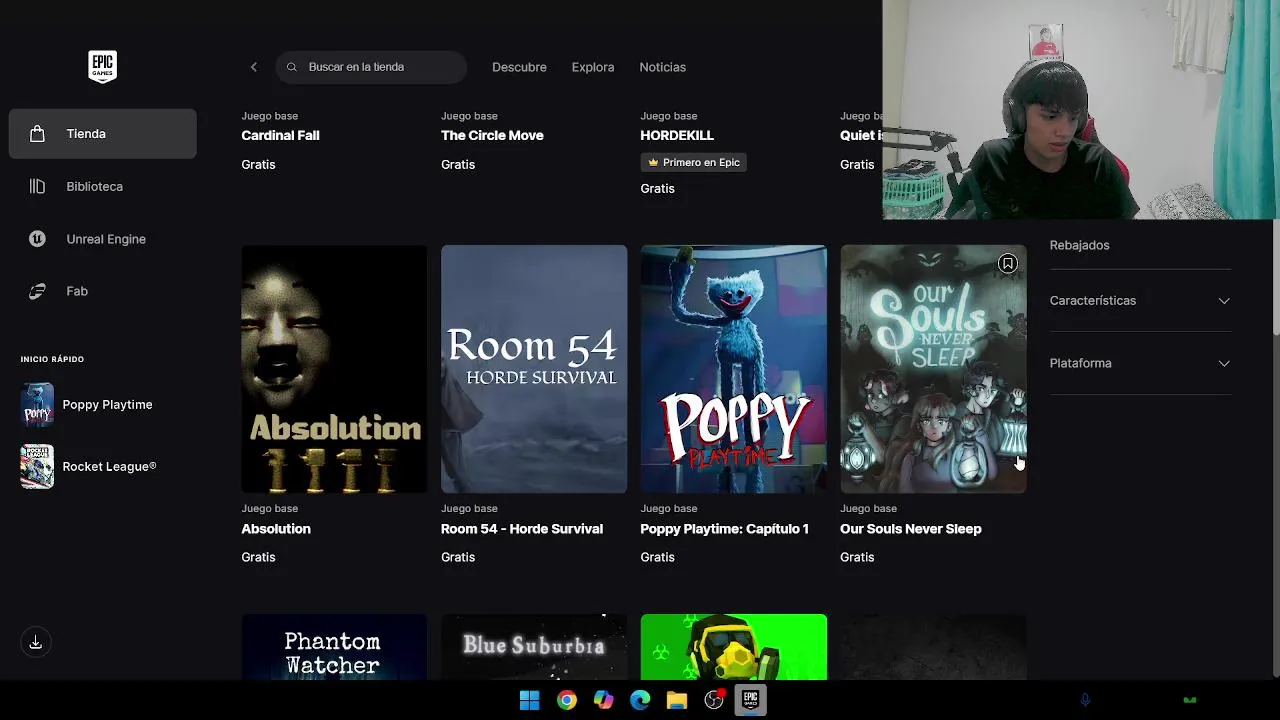Click Our Souls Never Sleep cover art
1280x720 pixels.
(933, 369)
